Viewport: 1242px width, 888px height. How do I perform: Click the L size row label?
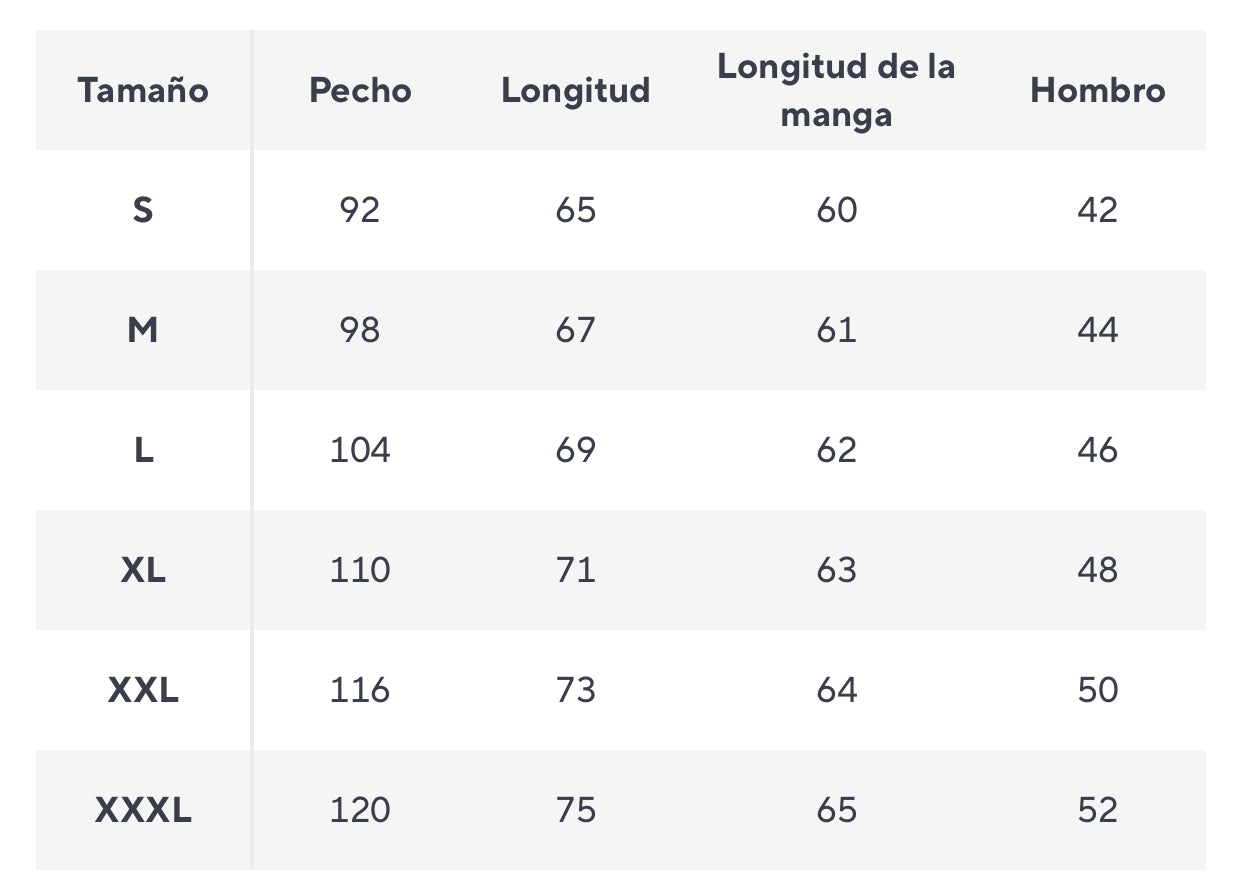143,450
